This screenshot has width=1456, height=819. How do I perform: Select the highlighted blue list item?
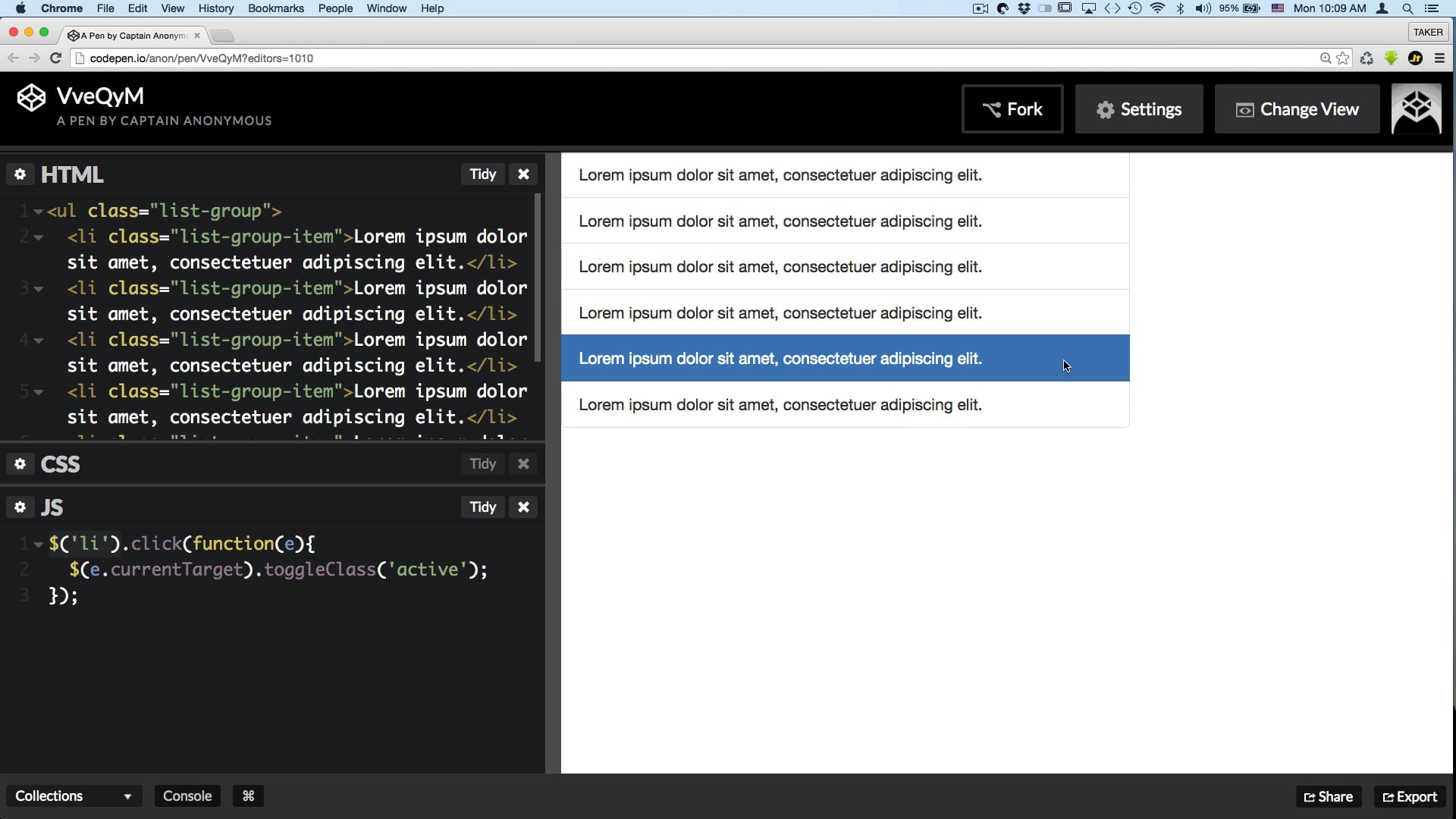click(x=845, y=359)
